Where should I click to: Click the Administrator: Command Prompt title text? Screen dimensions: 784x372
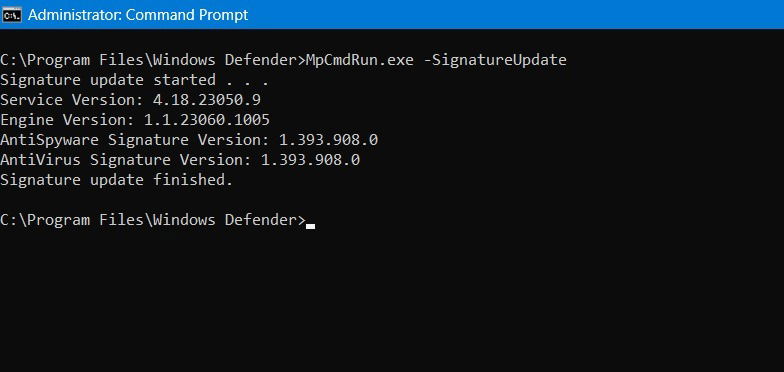138,15
